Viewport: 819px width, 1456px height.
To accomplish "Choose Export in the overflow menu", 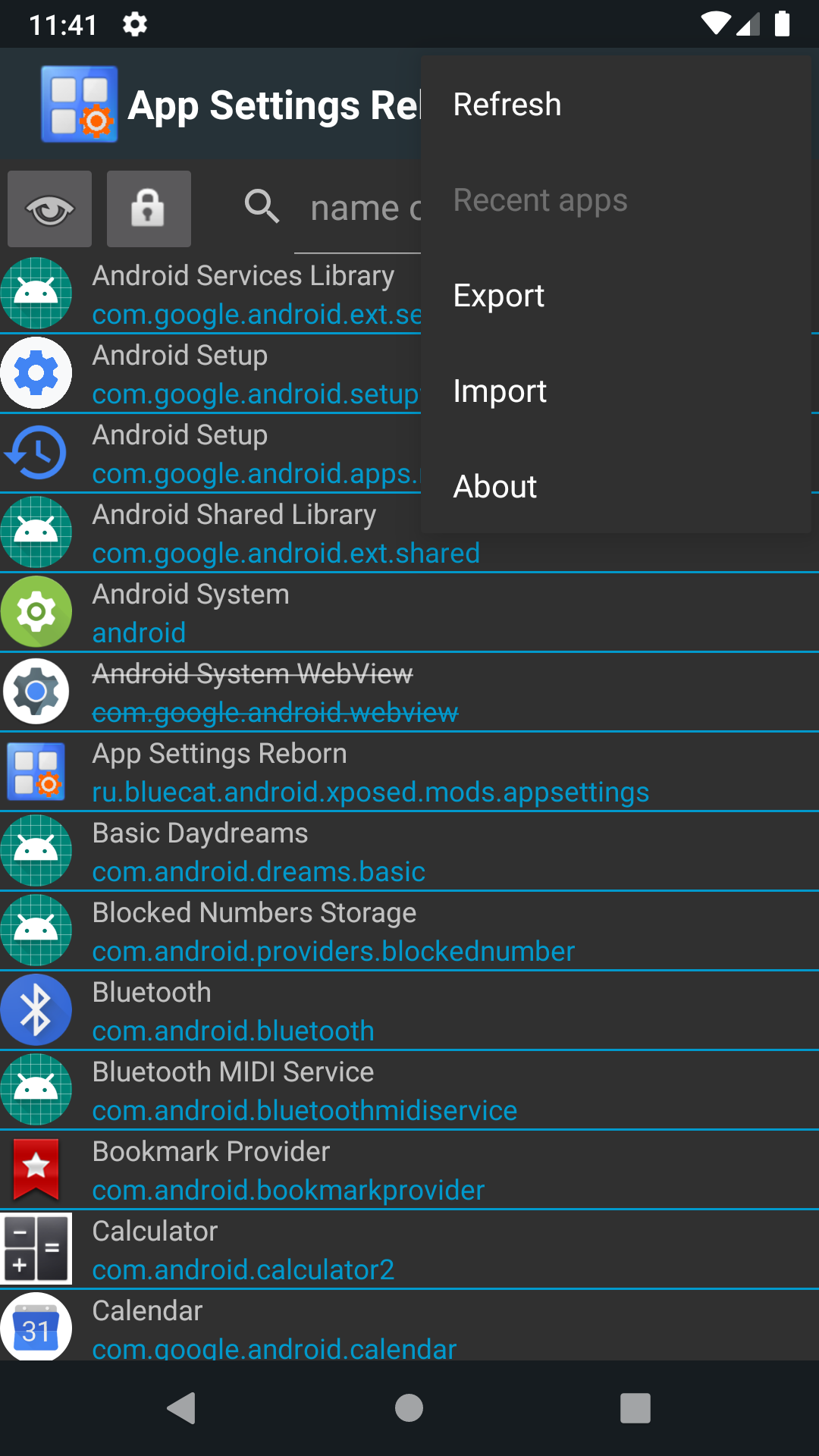I will coord(616,296).
